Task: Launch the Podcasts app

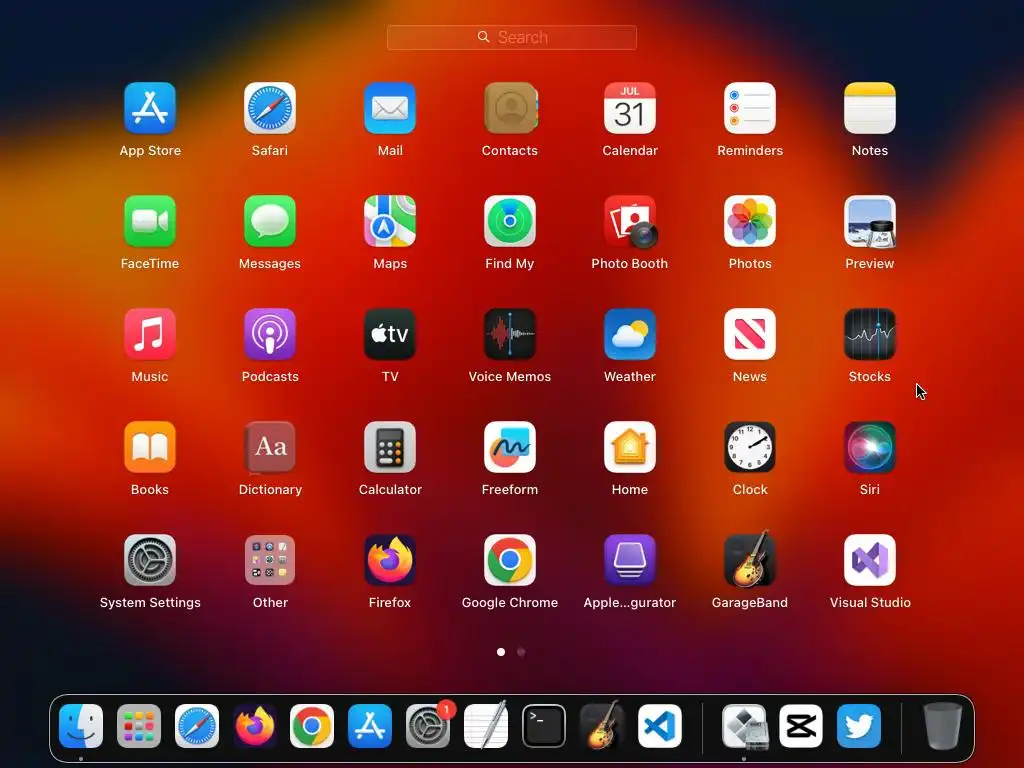Action: point(270,334)
